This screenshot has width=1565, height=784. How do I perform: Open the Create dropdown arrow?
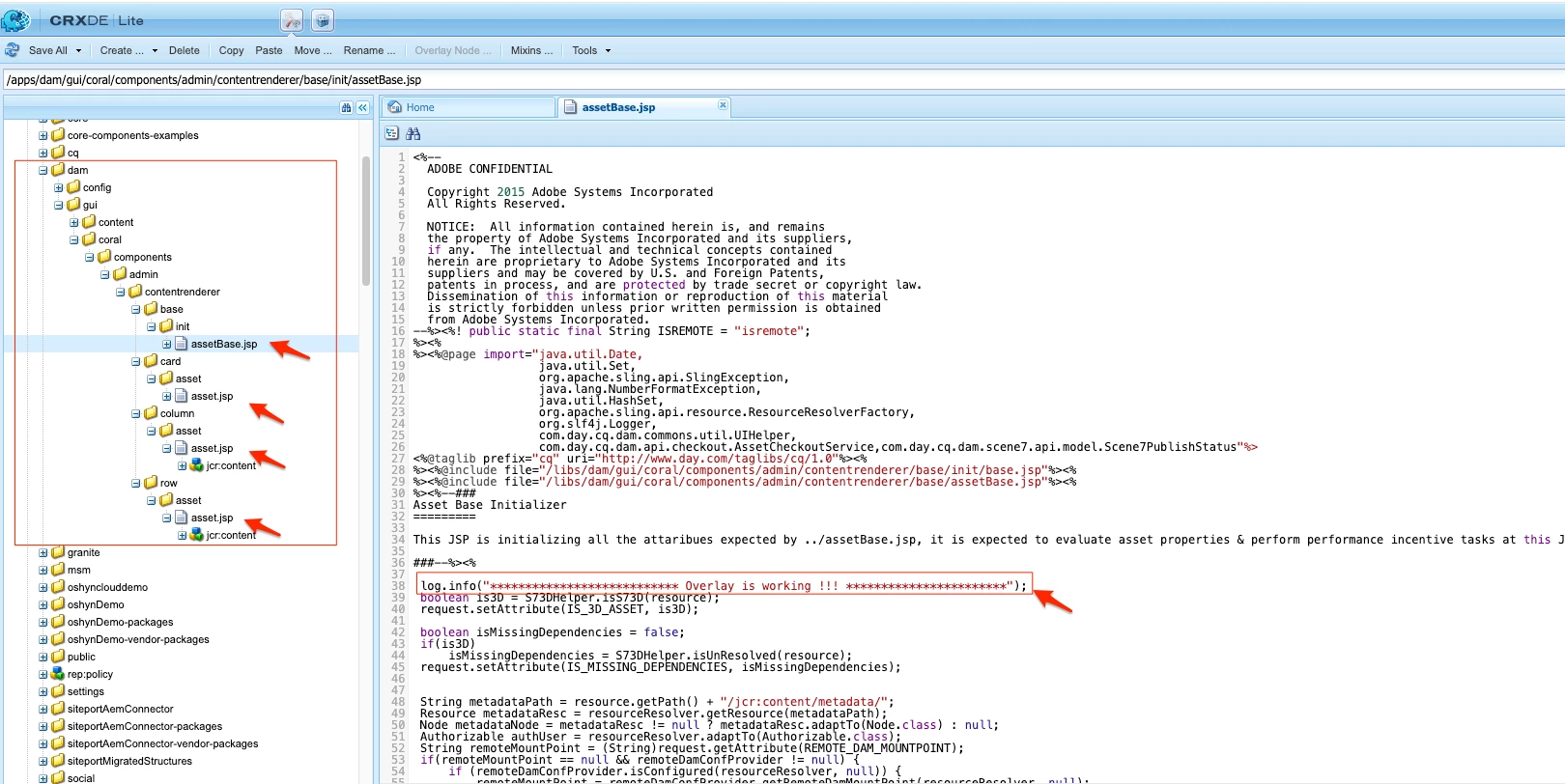(155, 51)
